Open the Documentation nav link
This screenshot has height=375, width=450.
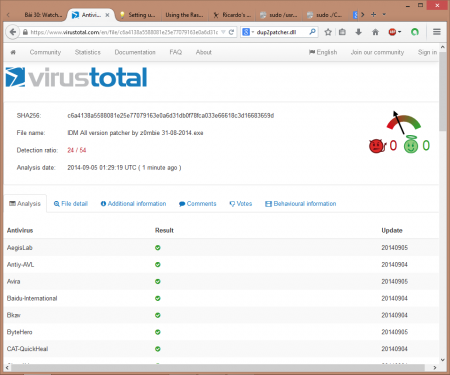click(135, 52)
